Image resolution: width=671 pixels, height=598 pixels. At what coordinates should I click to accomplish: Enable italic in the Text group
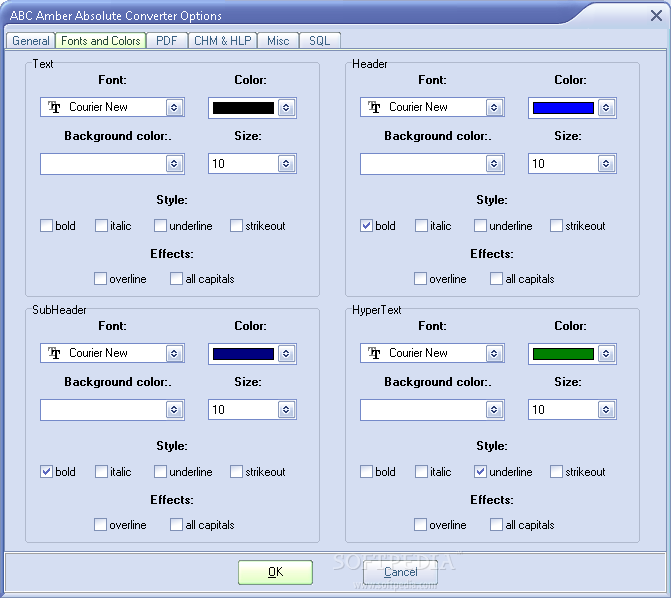click(x=101, y=226)
